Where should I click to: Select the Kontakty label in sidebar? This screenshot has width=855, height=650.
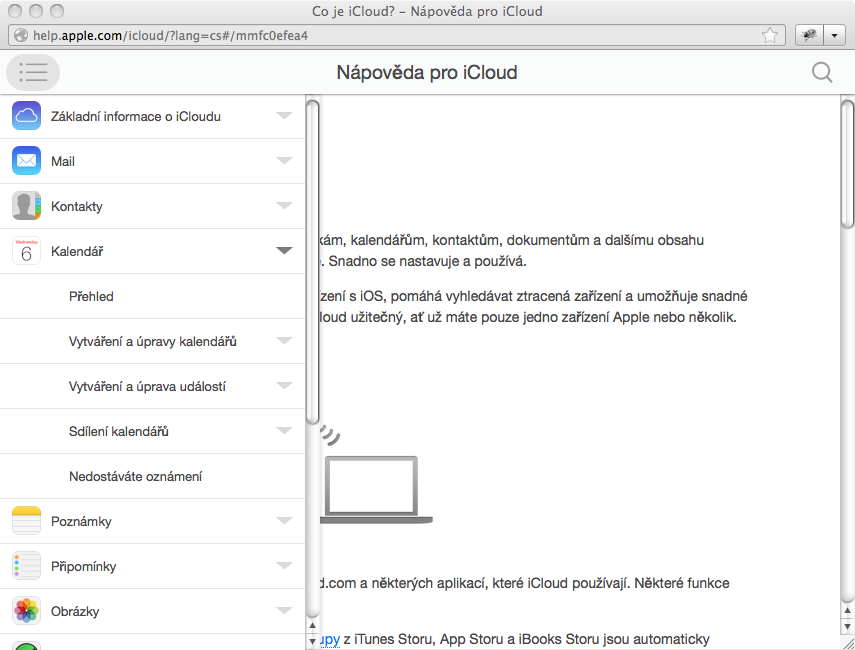click(x=77, y=207)
